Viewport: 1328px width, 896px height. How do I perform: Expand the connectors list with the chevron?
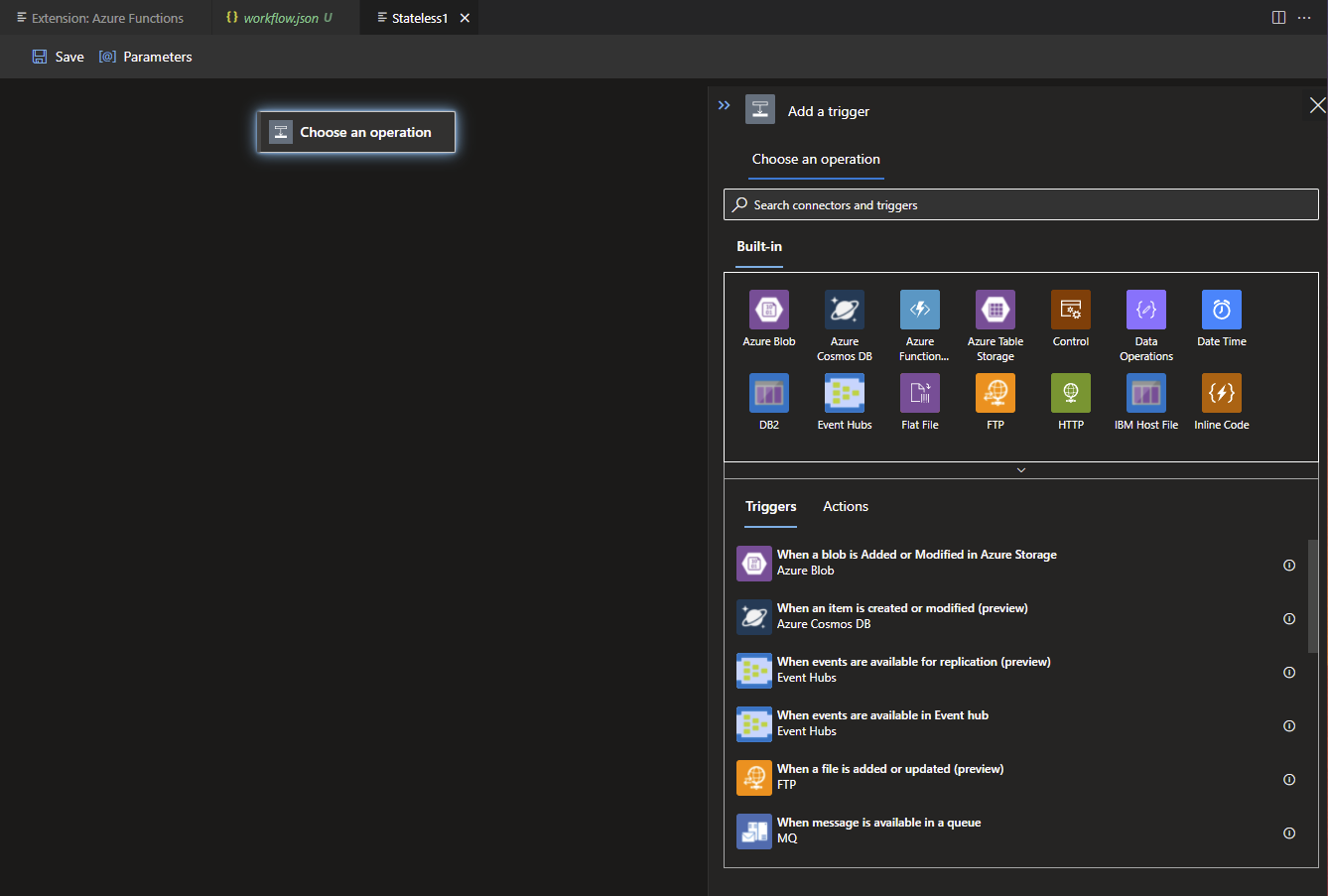[x=1021, y=470]
